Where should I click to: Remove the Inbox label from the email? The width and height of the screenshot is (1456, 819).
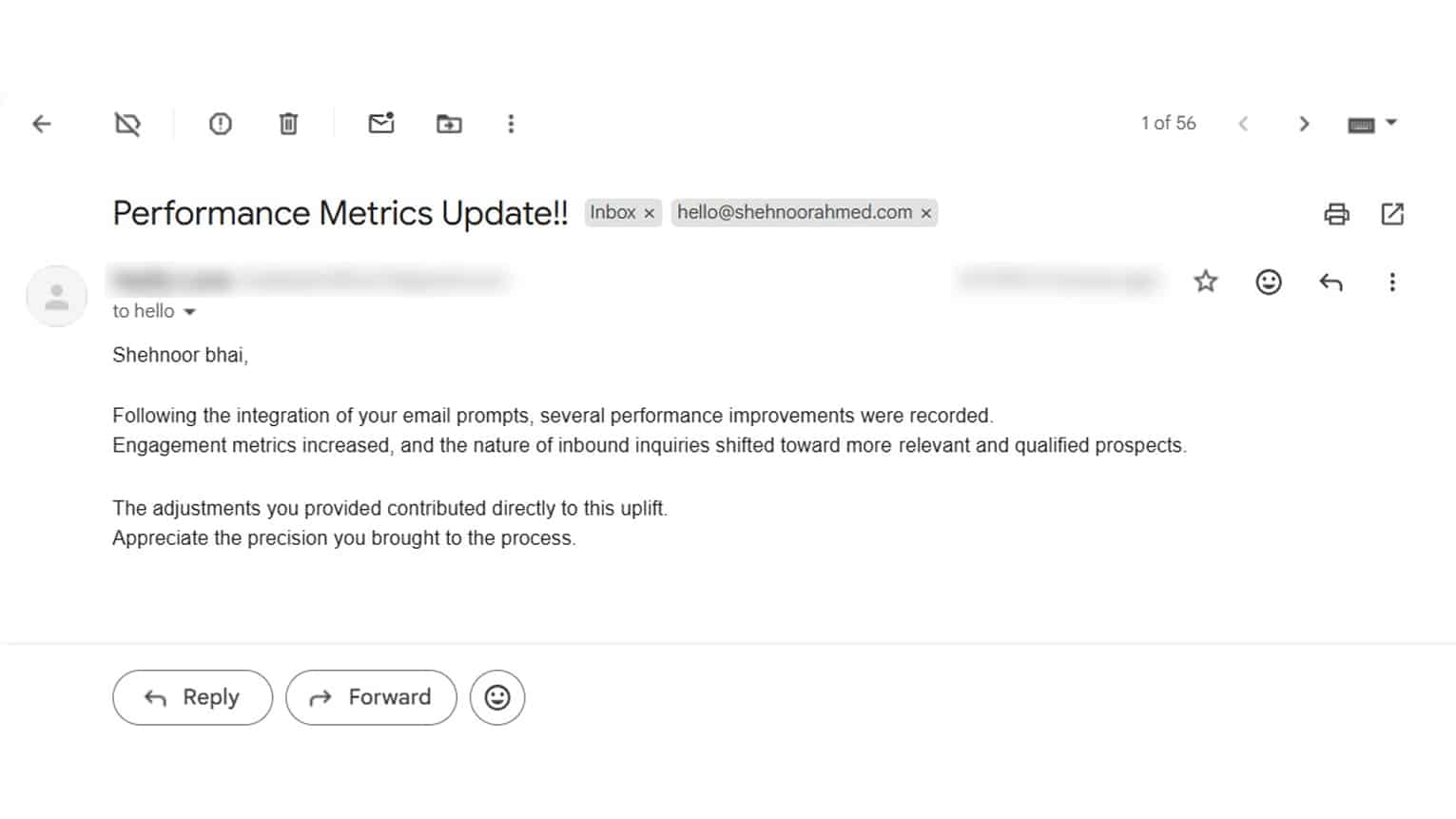[650, 213]
